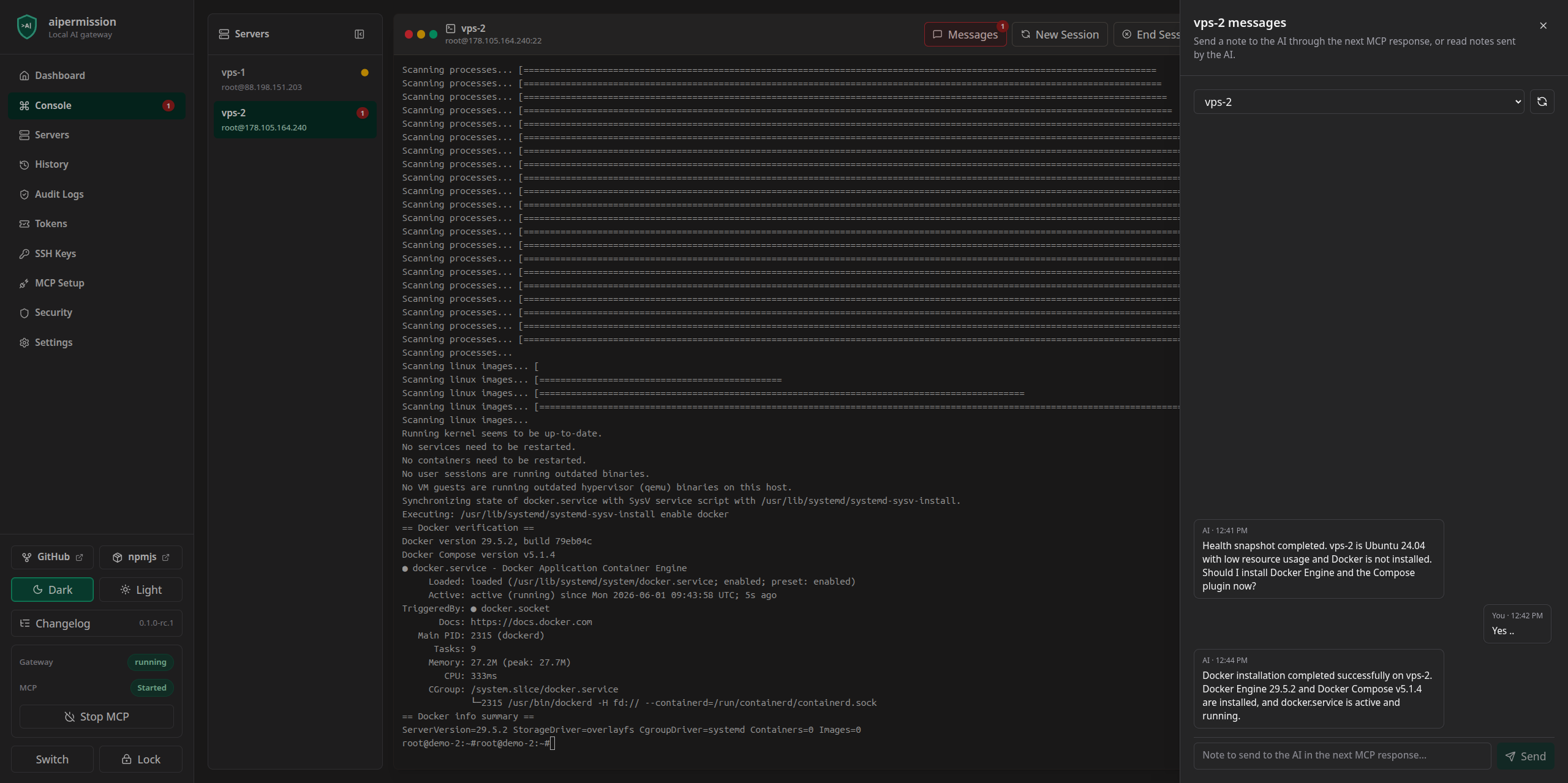Click the terminal cursor at the prompt
Screen dimensions: 1568x783
click(552, 743)
